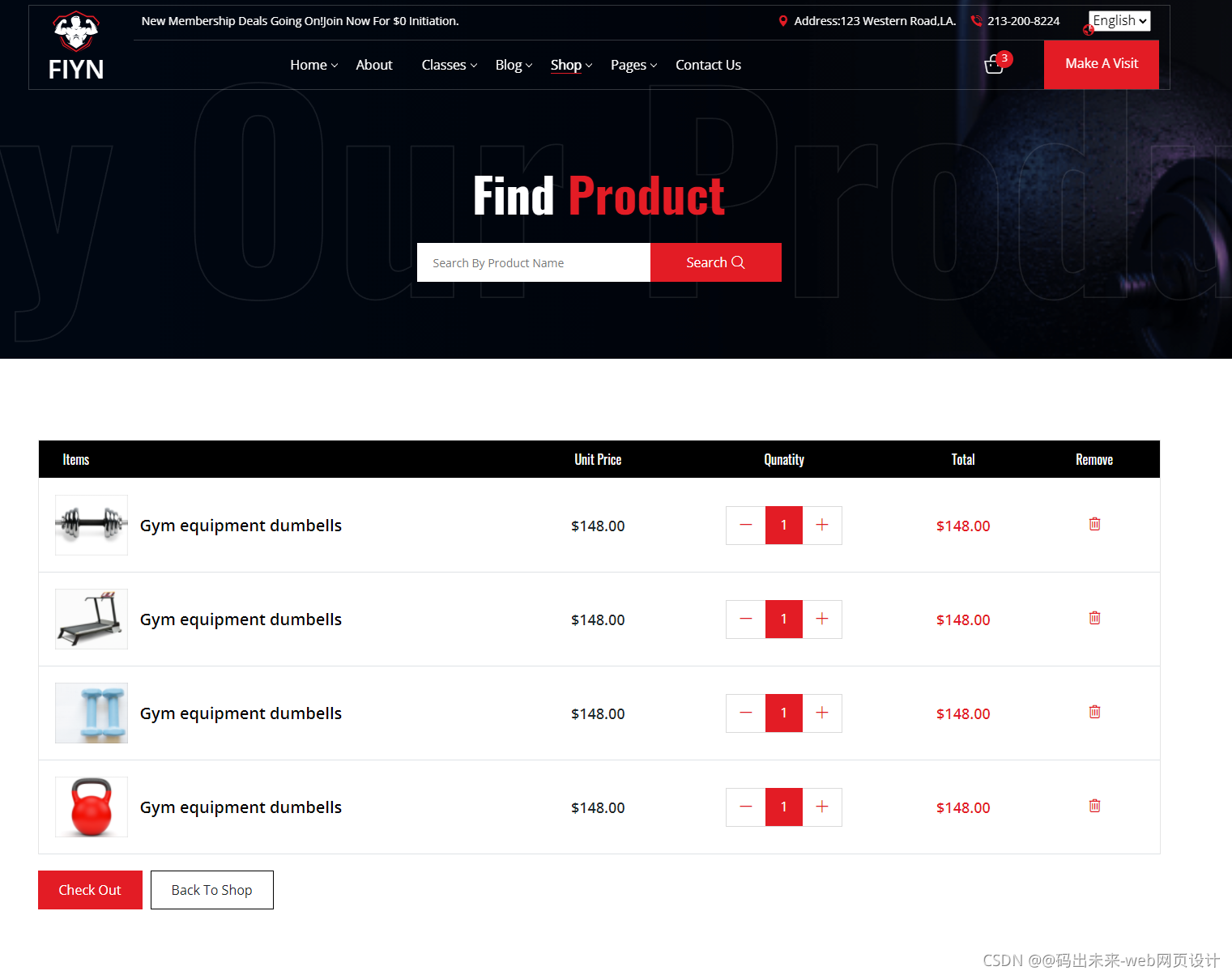Decrease quantity of red kettlebell row
Screen dimensions: 1232x975
point(746,807)
